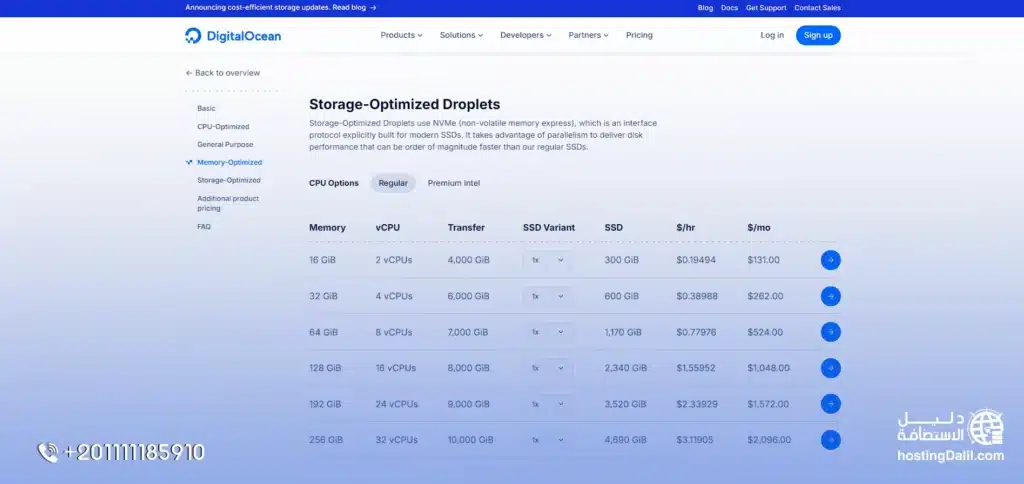Click the 4,690 GiB SSD cell

(626, 440)
